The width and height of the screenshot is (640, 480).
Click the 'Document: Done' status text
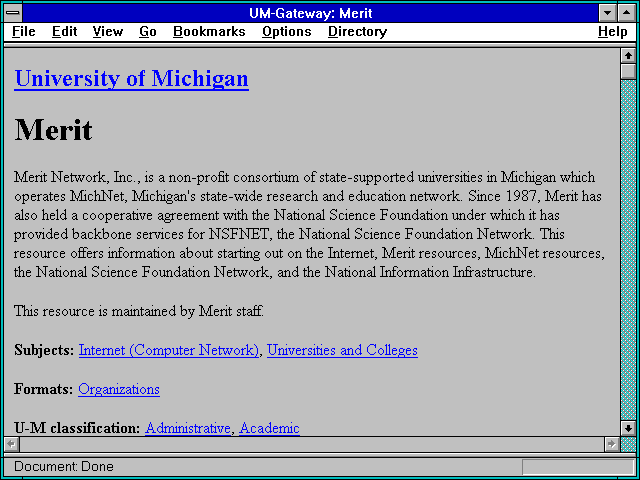coord(64,467)
